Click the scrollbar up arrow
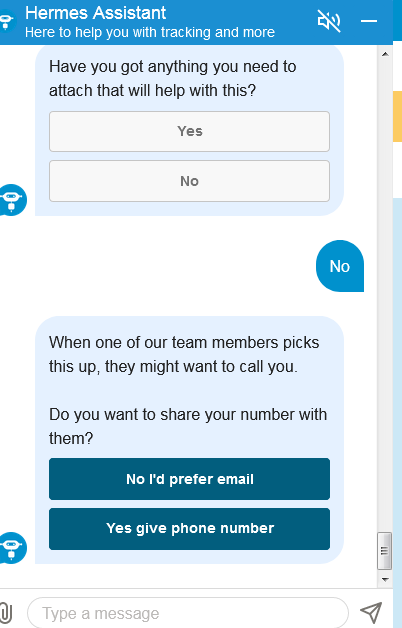This screenshot has height=628, width=402. 385,54
